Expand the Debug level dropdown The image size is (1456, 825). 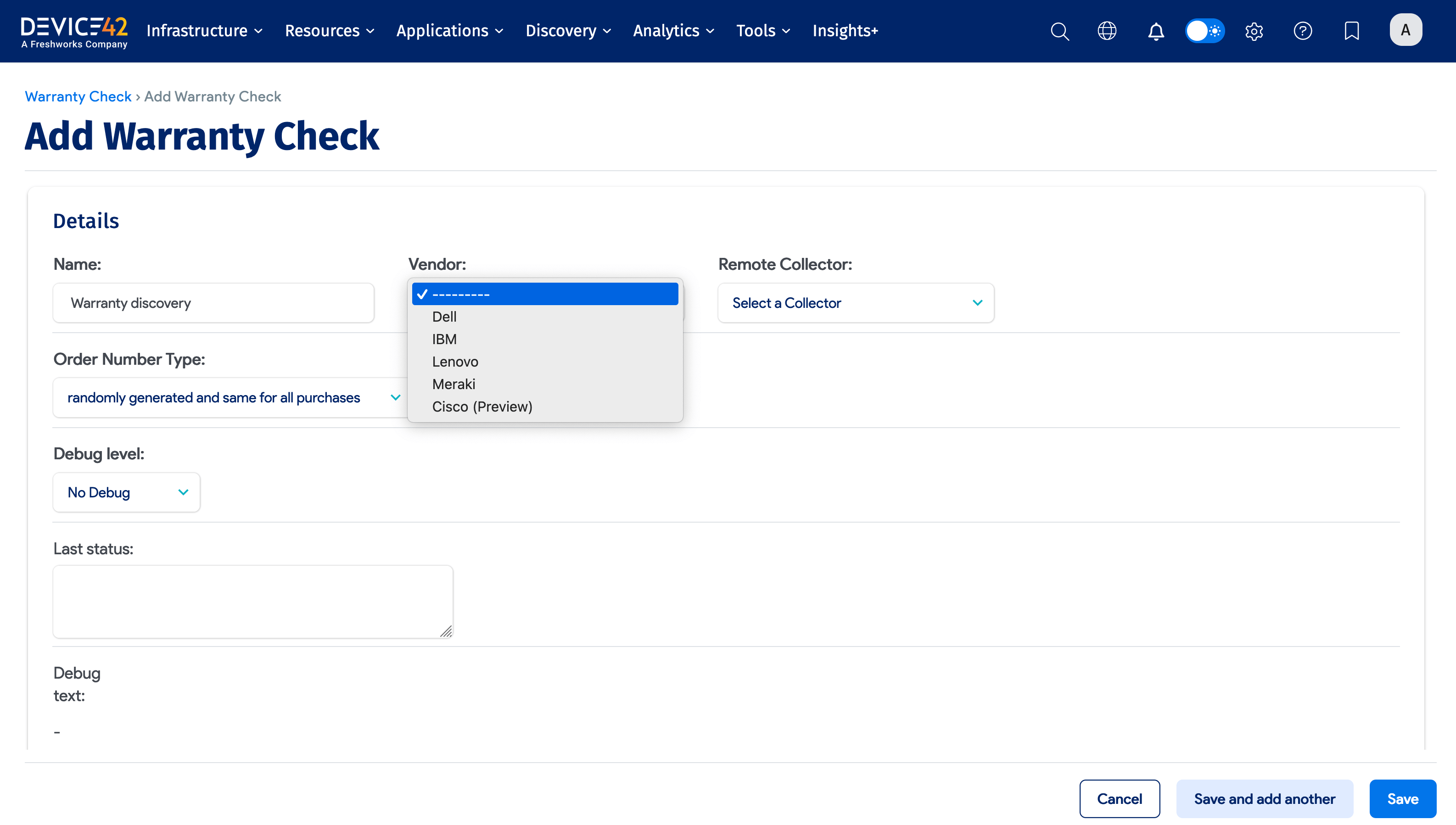(126, 492)
